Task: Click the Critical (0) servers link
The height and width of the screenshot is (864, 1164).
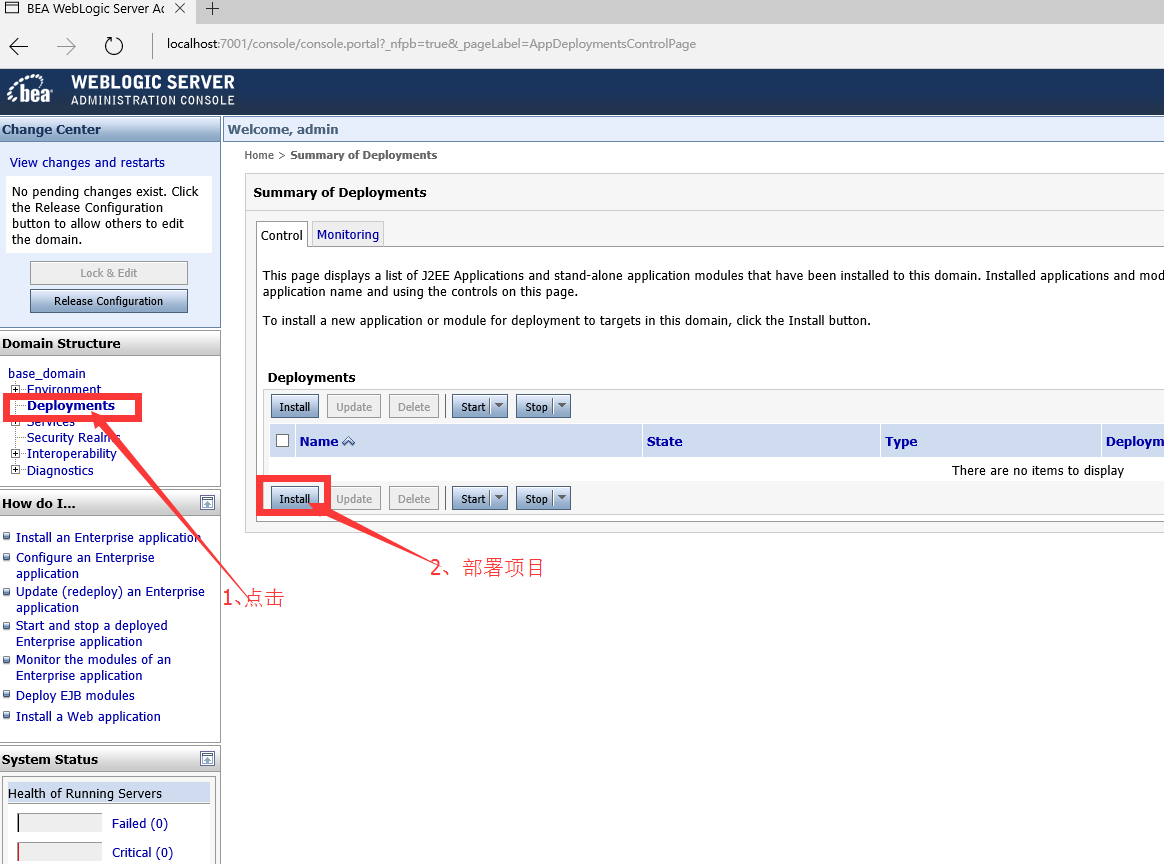Action: click(142, 852)
